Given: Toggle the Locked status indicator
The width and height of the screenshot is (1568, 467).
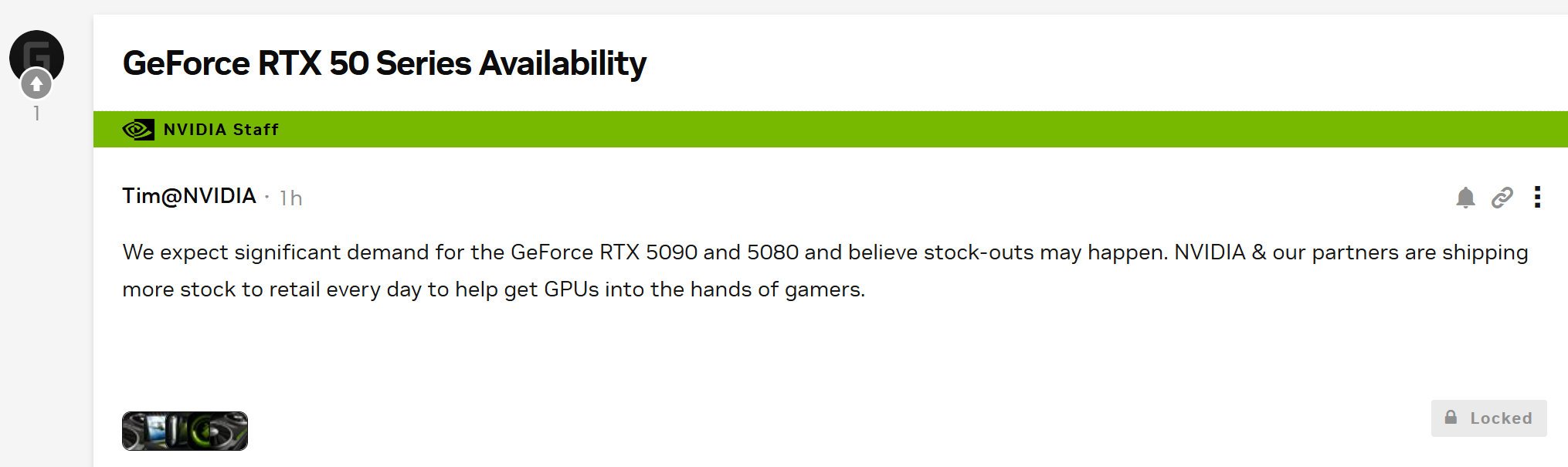Looking at the screenshot, I should [1489, 418].
